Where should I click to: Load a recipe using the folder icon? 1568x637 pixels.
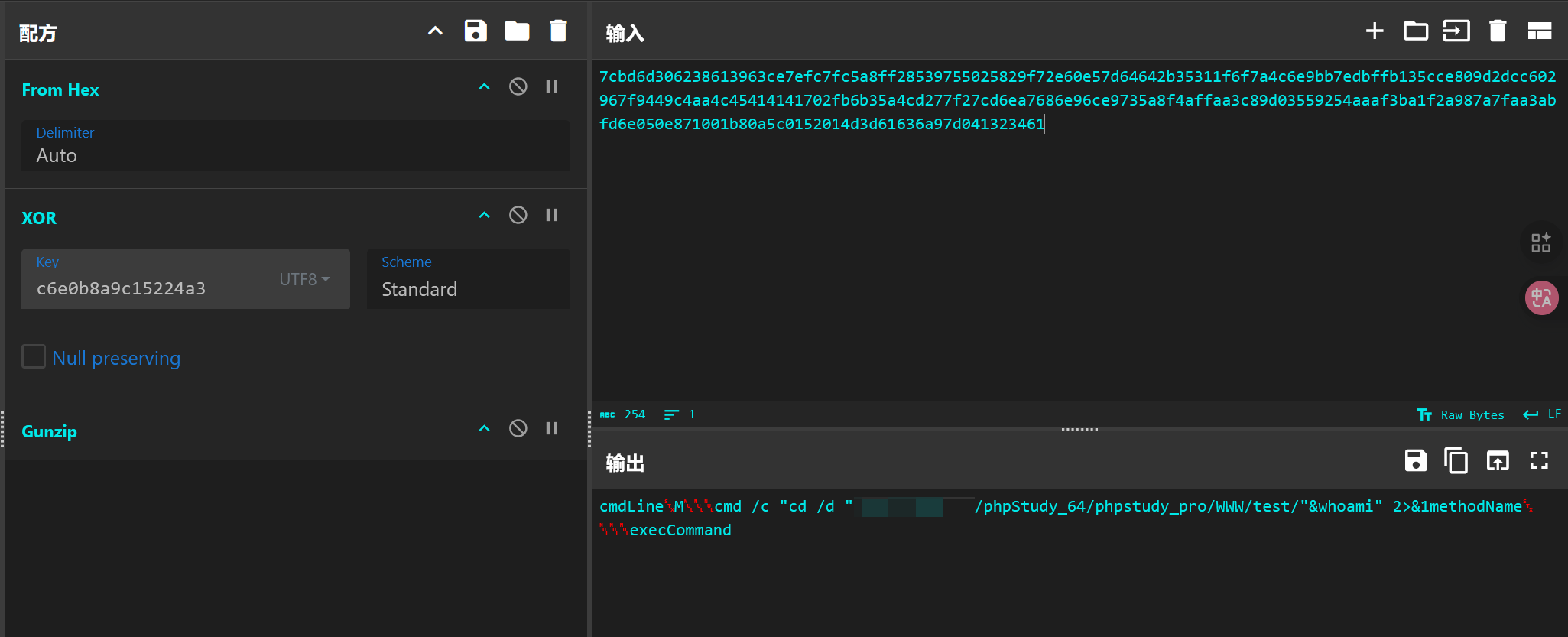point(517,31)
